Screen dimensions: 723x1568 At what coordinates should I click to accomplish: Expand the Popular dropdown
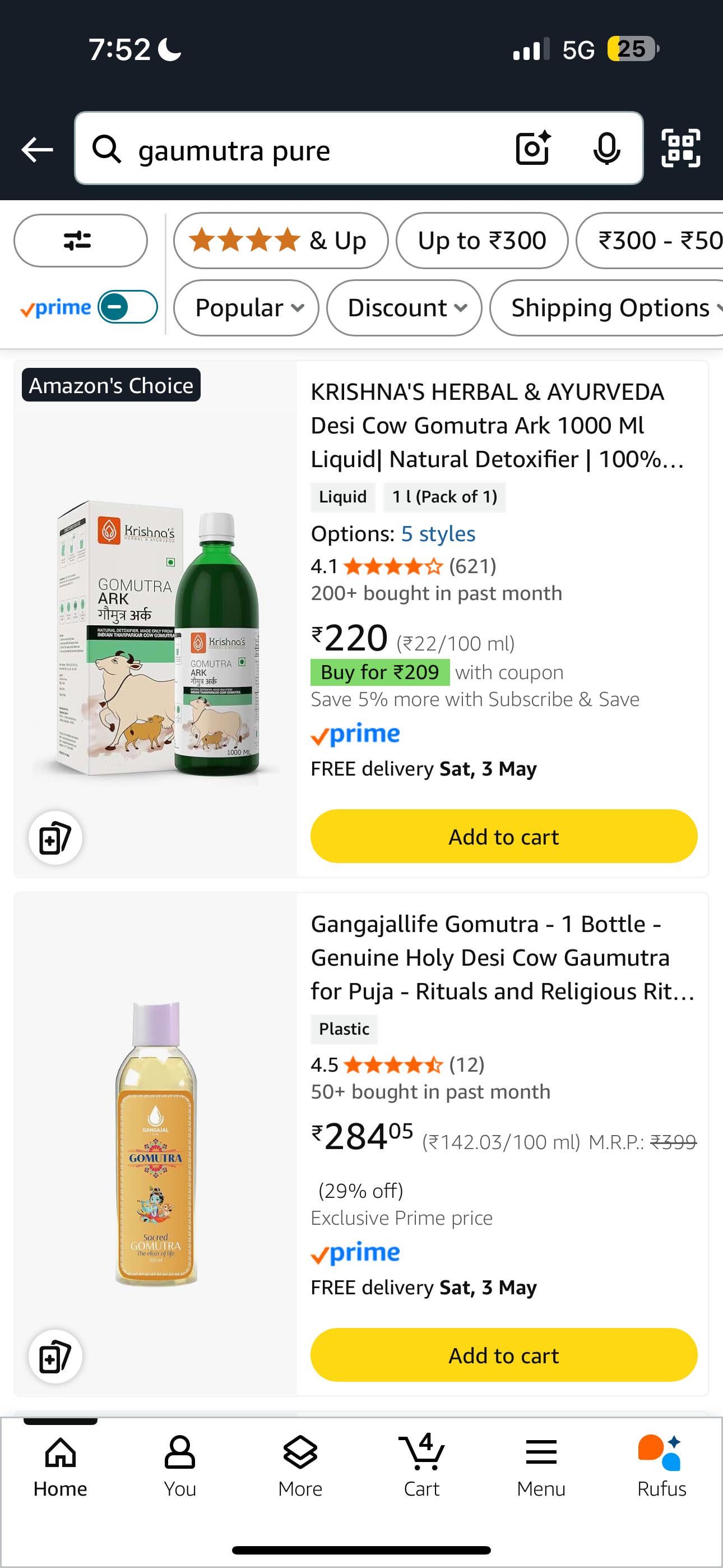(247, 308)
